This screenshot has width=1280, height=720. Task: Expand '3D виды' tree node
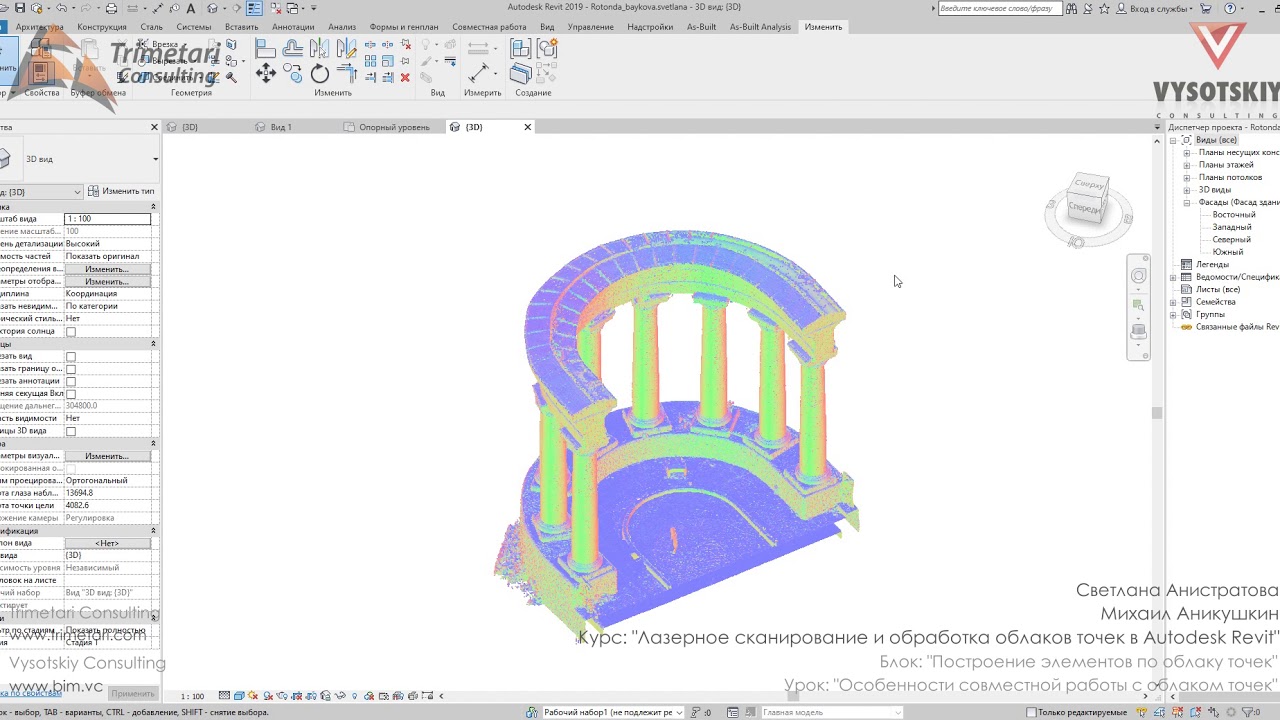pos(1187,190)
